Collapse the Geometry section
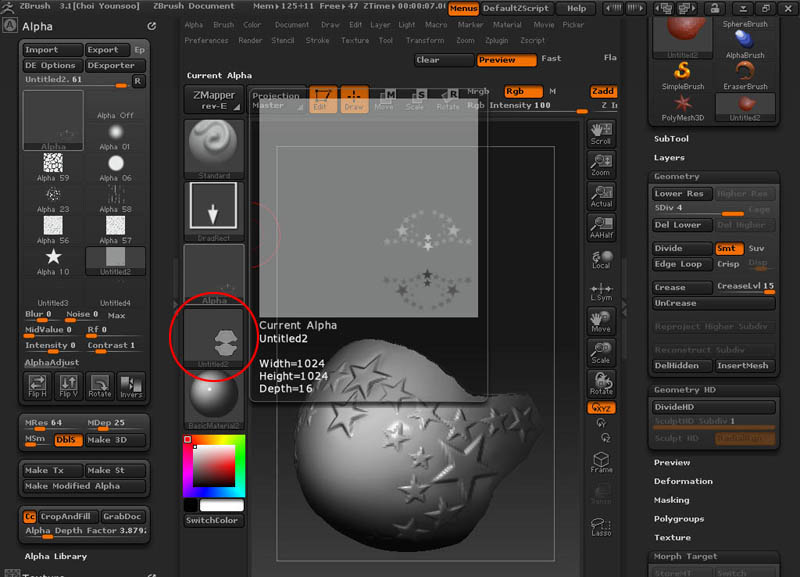The image size is (800, 577). click(677, 177)
